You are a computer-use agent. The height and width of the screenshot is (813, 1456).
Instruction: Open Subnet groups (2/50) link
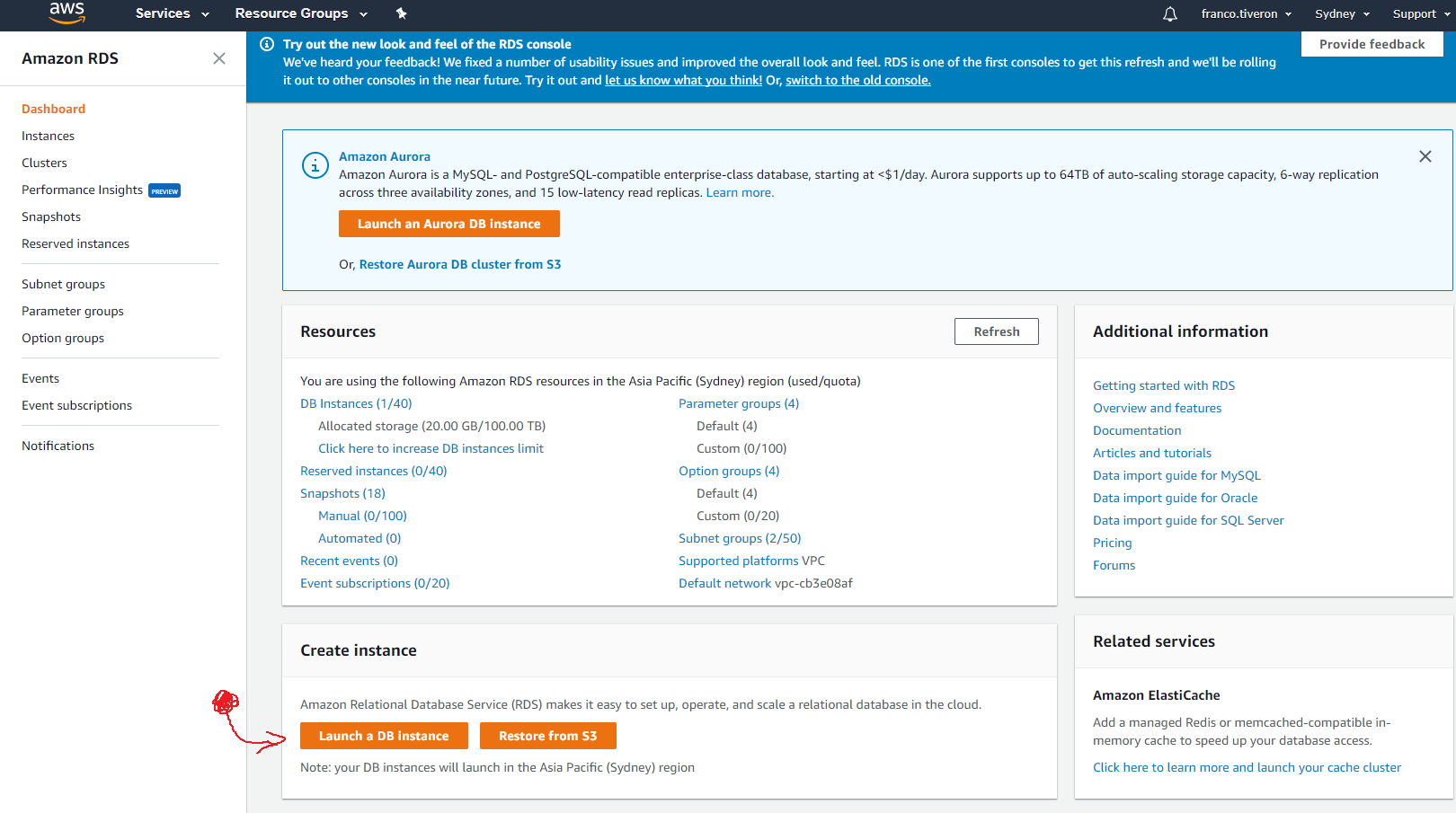click(740, 538)
